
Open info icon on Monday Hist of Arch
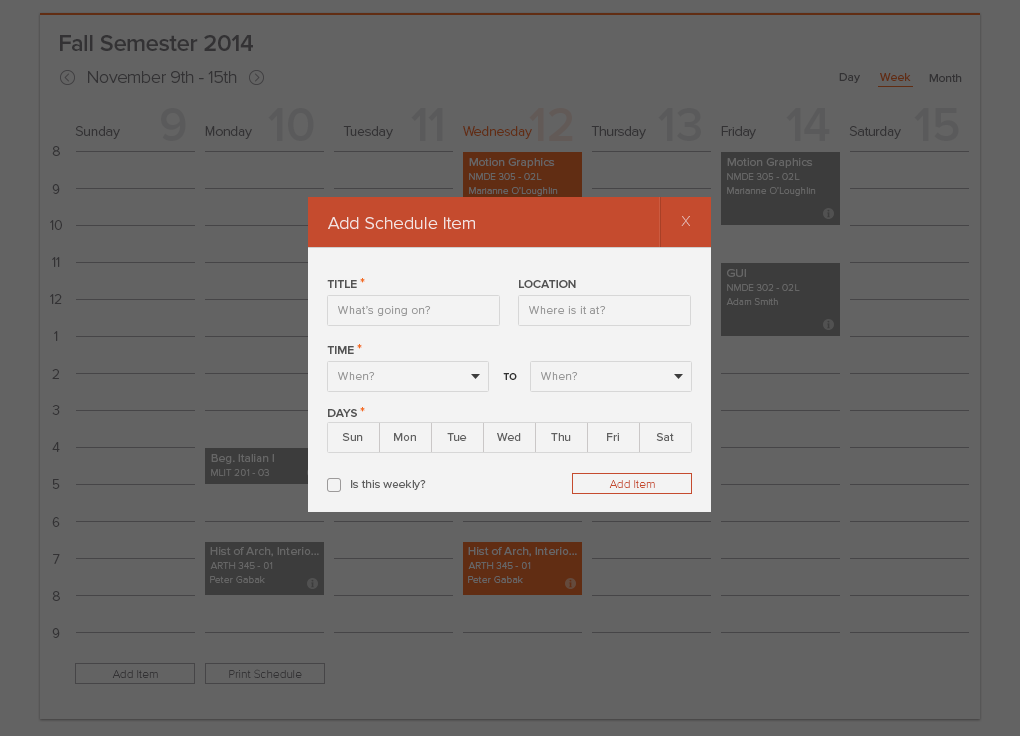(312, 583)
